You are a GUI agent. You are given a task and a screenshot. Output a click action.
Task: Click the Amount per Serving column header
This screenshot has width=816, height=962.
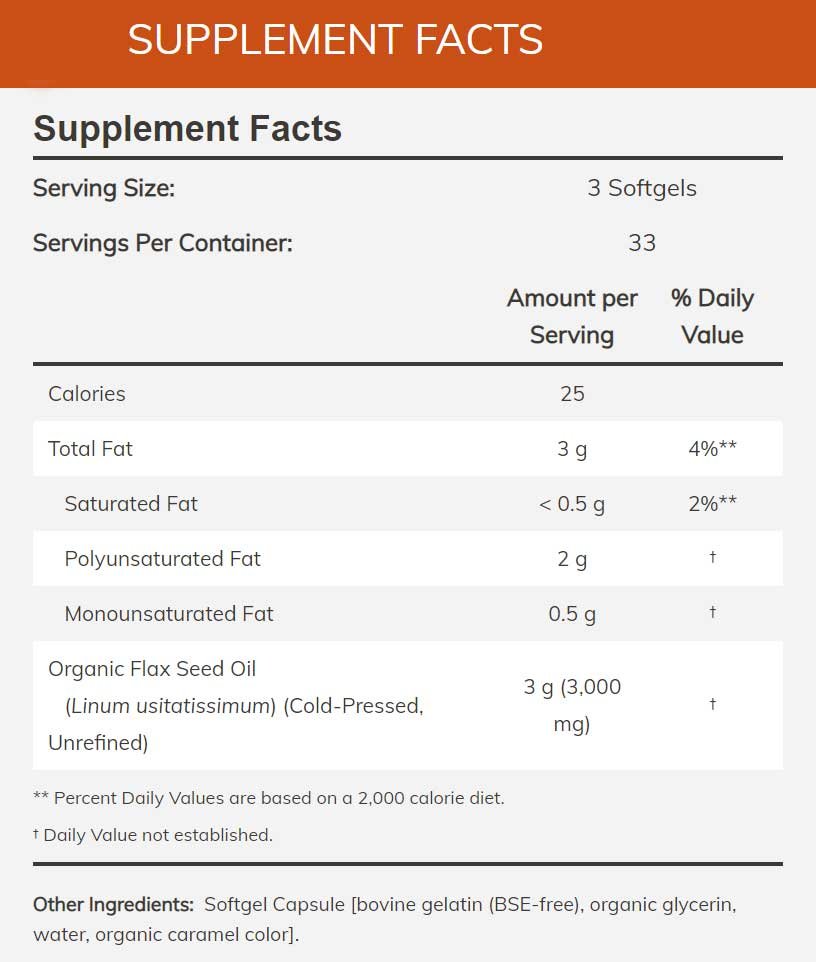pos(572,317)
